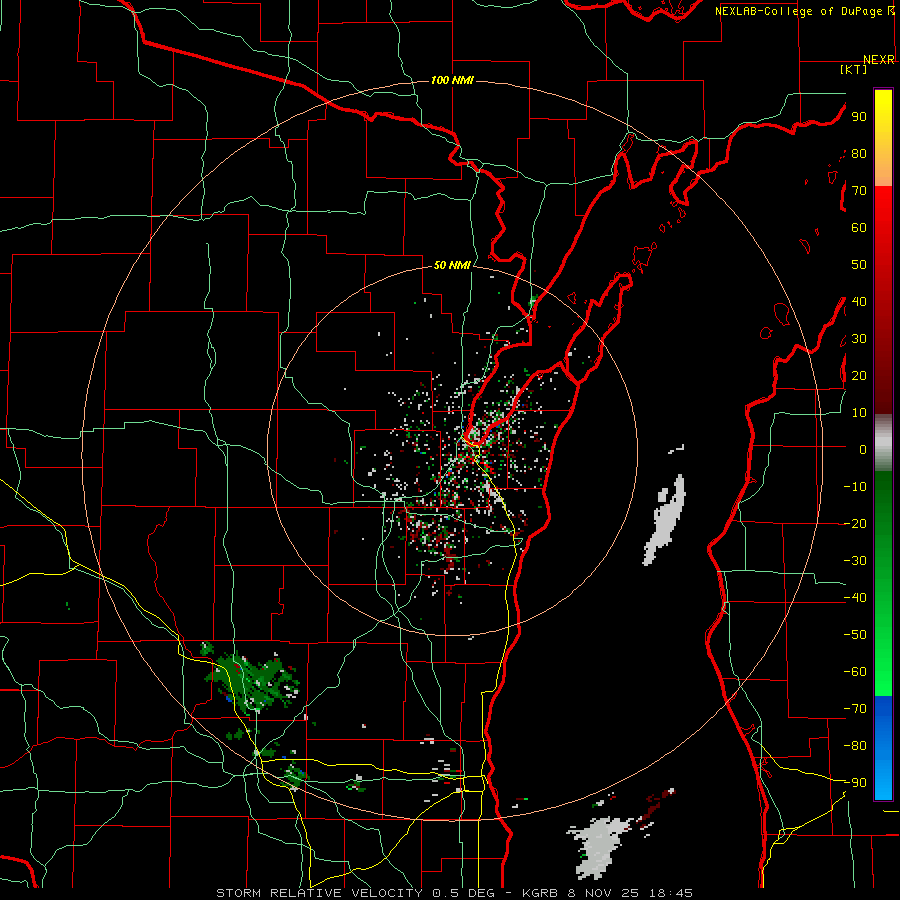Select the -70 value on velocity scale
This screenshot has height=900, width=900.
pos(855,709)
